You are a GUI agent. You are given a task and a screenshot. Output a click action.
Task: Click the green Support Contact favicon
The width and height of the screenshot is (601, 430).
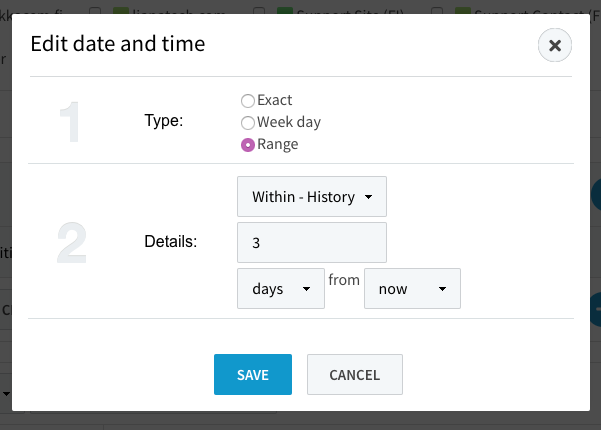463,11
